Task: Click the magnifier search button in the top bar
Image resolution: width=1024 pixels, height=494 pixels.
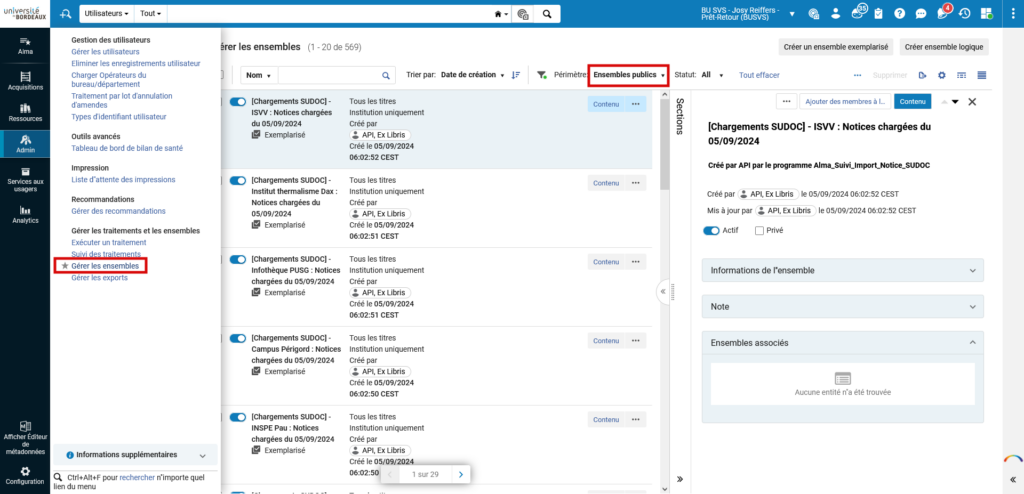Action: [547, 14]
